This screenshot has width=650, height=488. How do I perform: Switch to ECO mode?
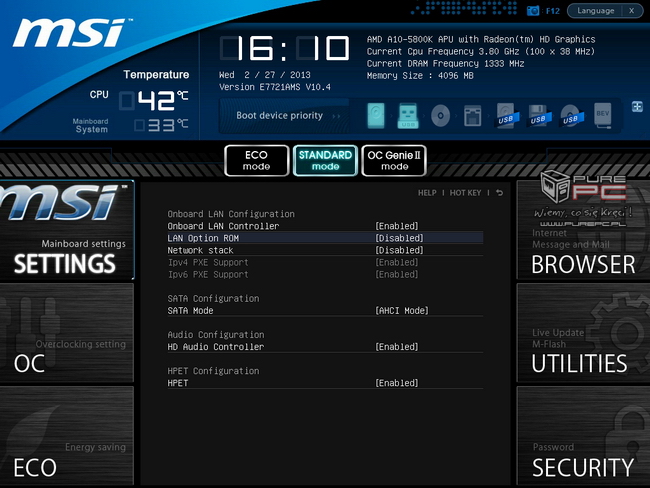[256, 160]
